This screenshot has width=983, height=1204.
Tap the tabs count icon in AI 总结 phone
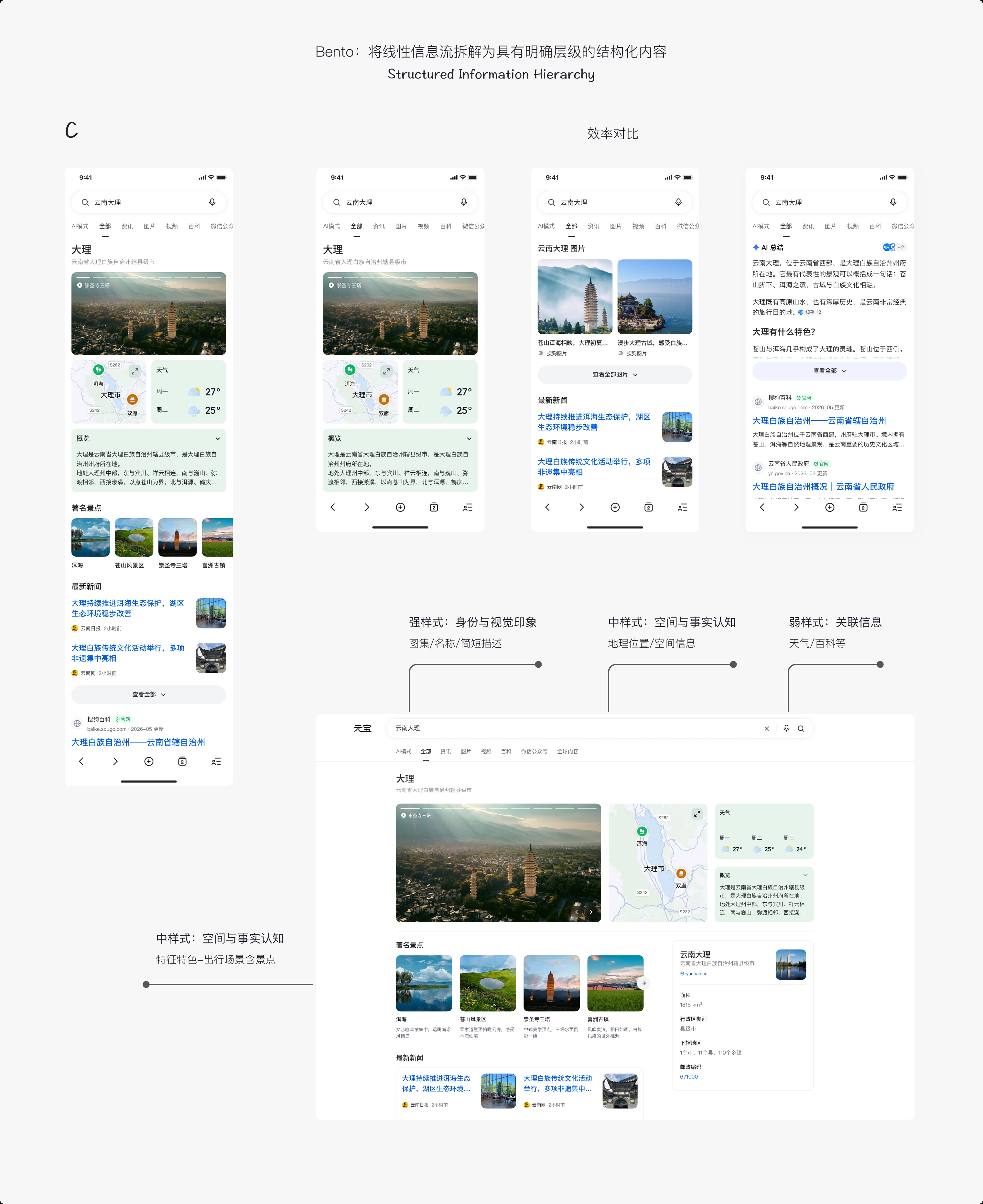[x=863, y=507]
